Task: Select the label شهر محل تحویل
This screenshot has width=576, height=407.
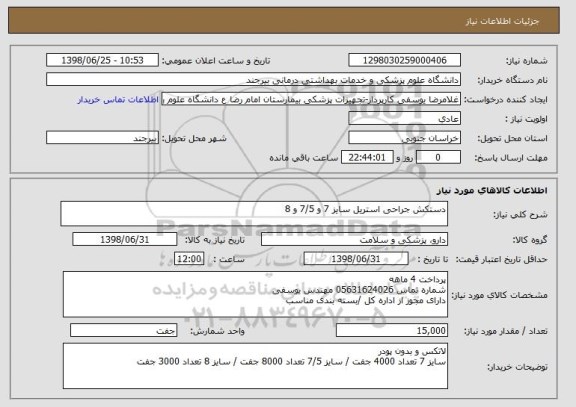Action: point(194,138)
